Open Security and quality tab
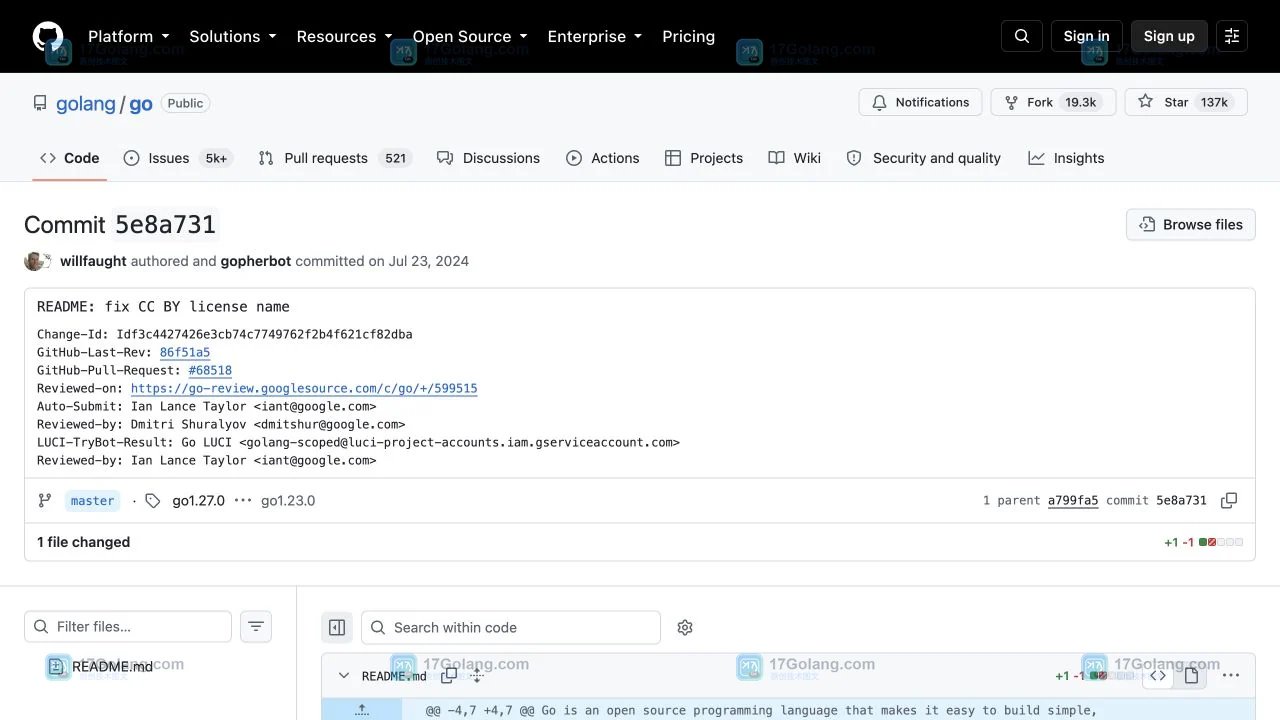 point(924,158)
